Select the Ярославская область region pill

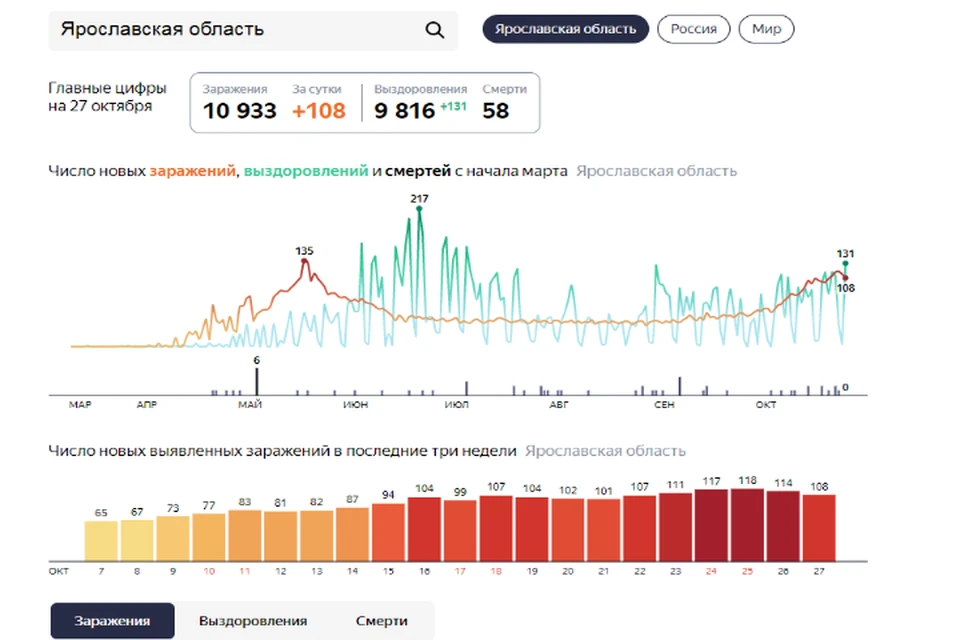pyautogui.click(x=565, y=29)
